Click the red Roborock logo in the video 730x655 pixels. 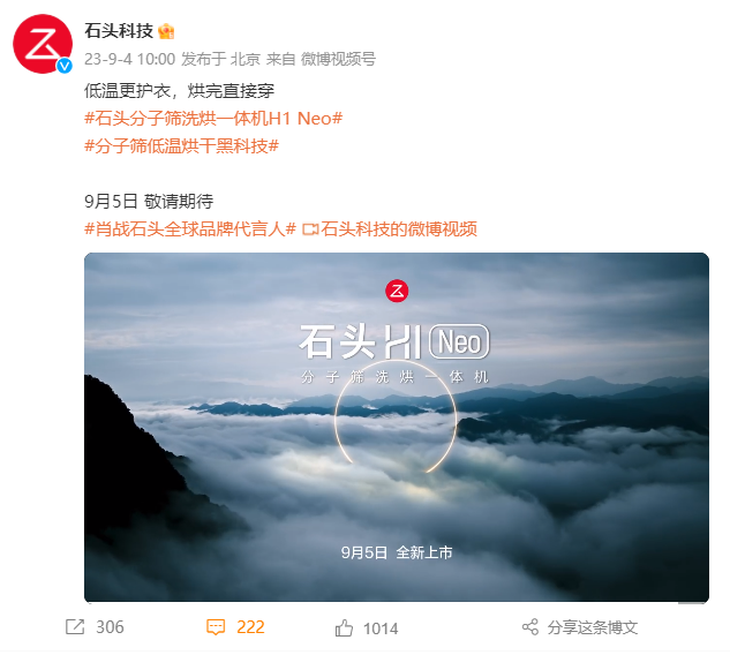(x=397, y=291)
